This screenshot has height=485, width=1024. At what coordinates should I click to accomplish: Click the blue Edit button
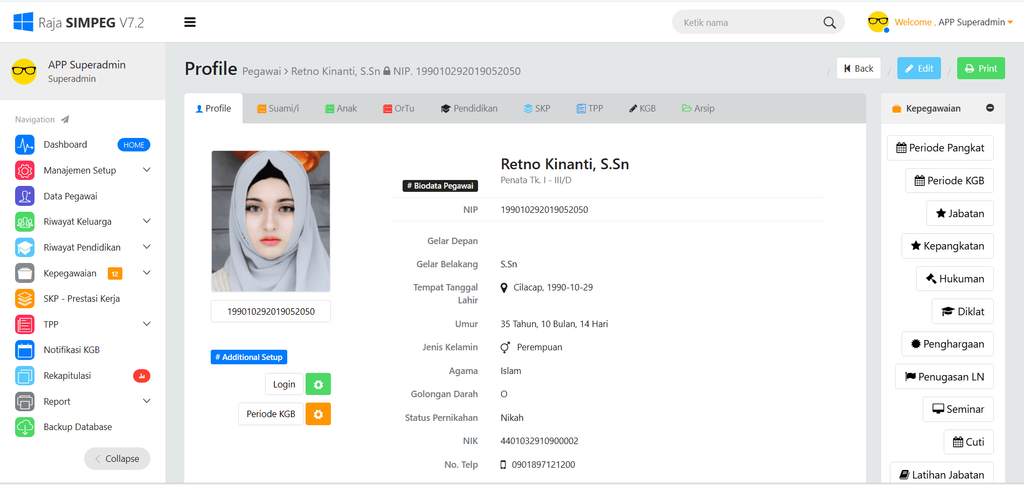(x=919, y=69)
